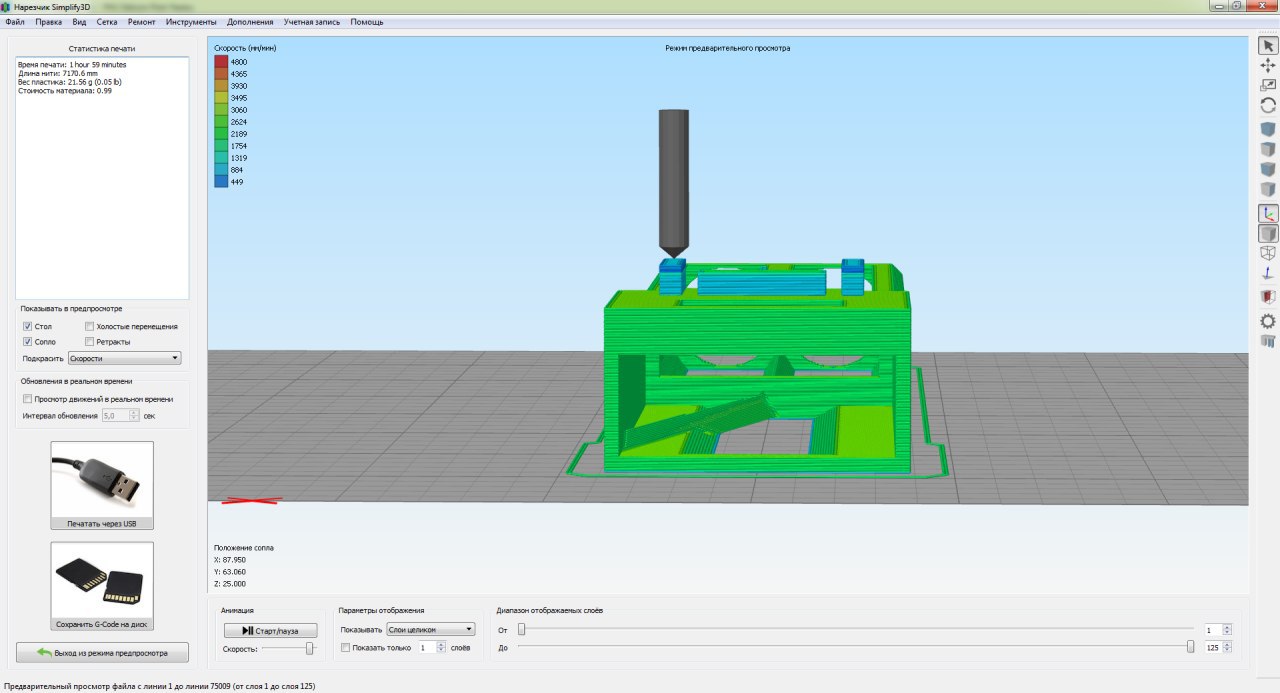Image resolution: width=1280 pixels, height=693 pixels.
Task: Switch to the third blue cube view preset
Action: (1267, 169)
